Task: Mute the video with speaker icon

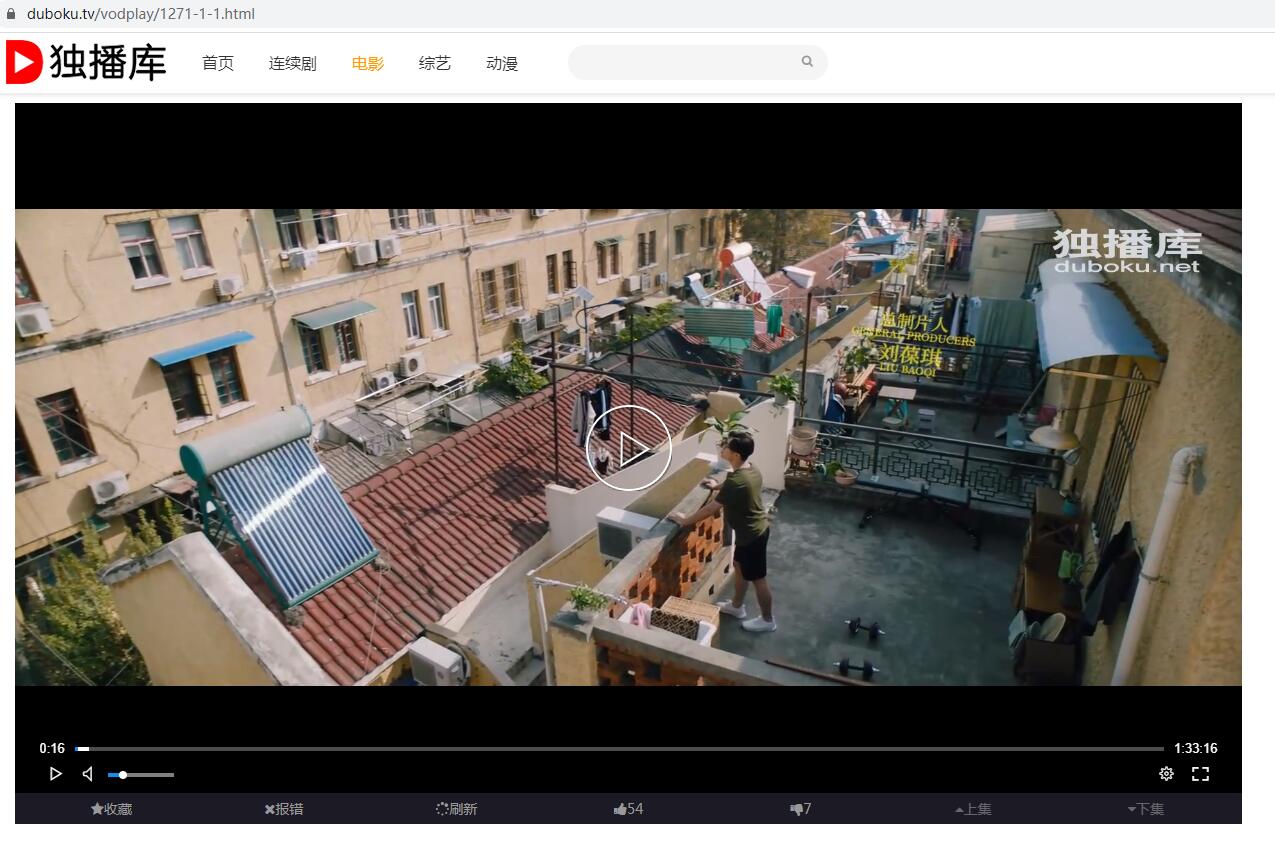Action: click(88, 774)
